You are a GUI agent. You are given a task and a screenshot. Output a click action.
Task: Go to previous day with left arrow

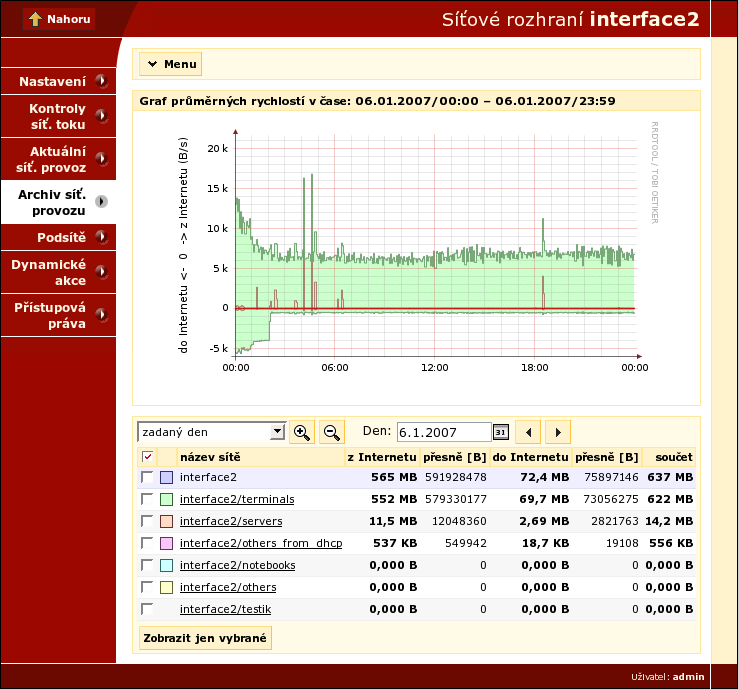528,432
